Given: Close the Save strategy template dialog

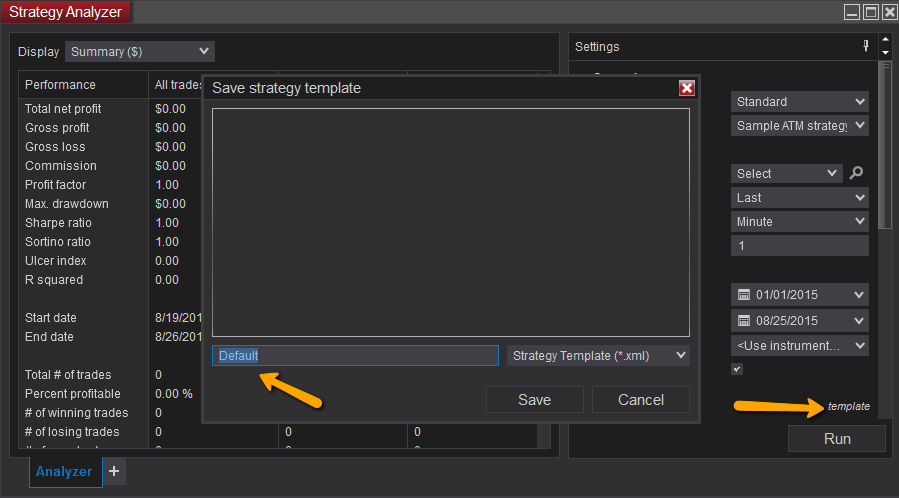Looking at the screenshot, I should 686,88.
